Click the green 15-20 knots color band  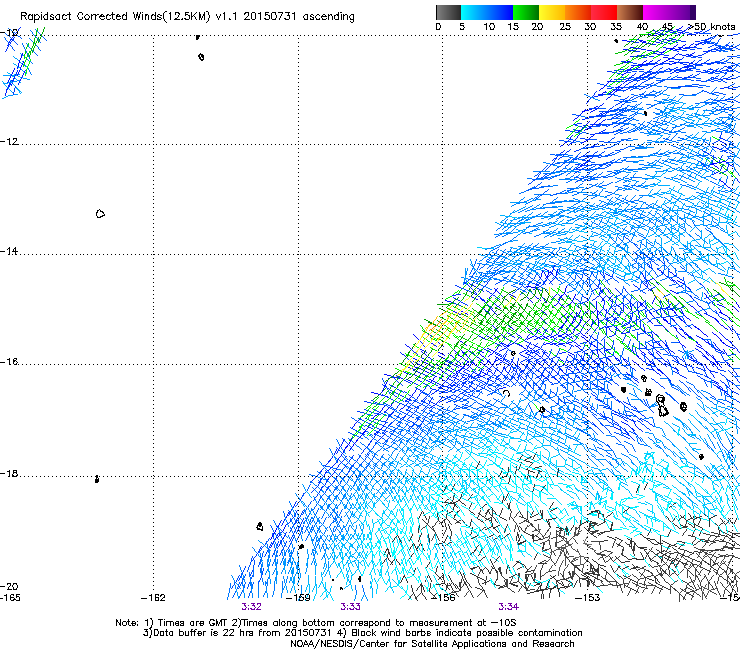pos(525,12)
